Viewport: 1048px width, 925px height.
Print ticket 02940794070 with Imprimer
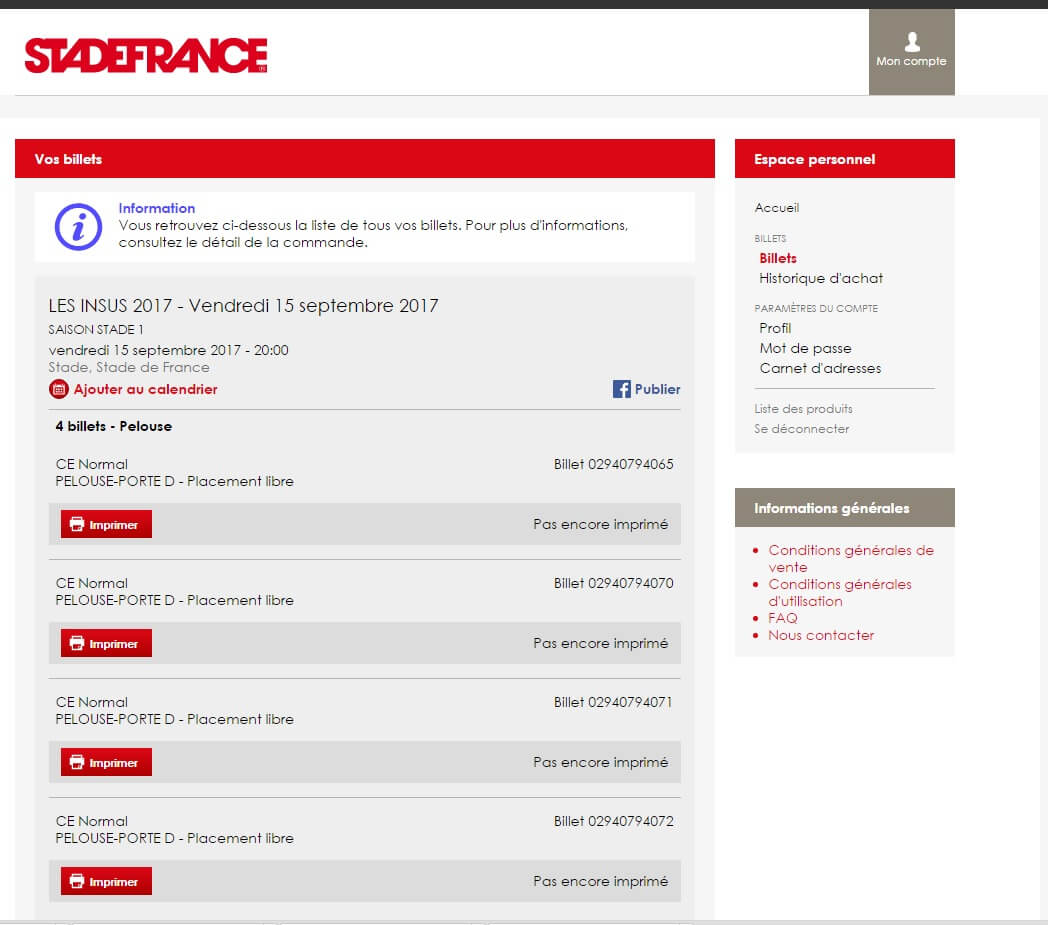tap(106, 643)
